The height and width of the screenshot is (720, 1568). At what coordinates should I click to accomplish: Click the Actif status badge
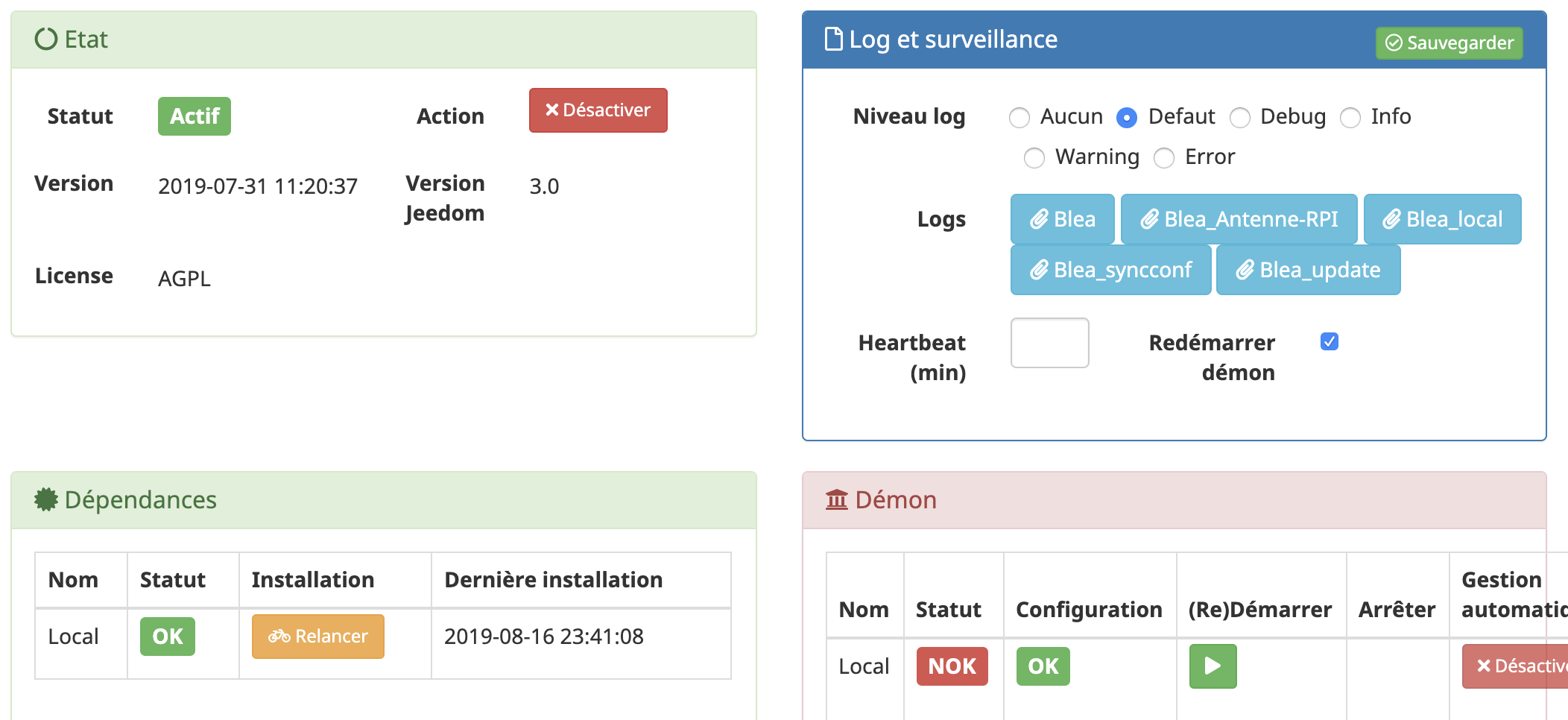tap(194, 116)
